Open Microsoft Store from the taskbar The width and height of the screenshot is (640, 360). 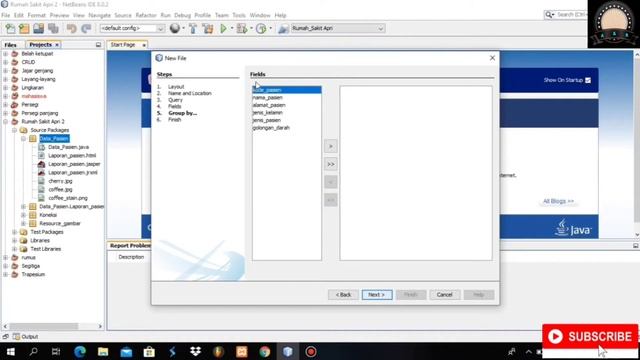click(x=149, y=351)
